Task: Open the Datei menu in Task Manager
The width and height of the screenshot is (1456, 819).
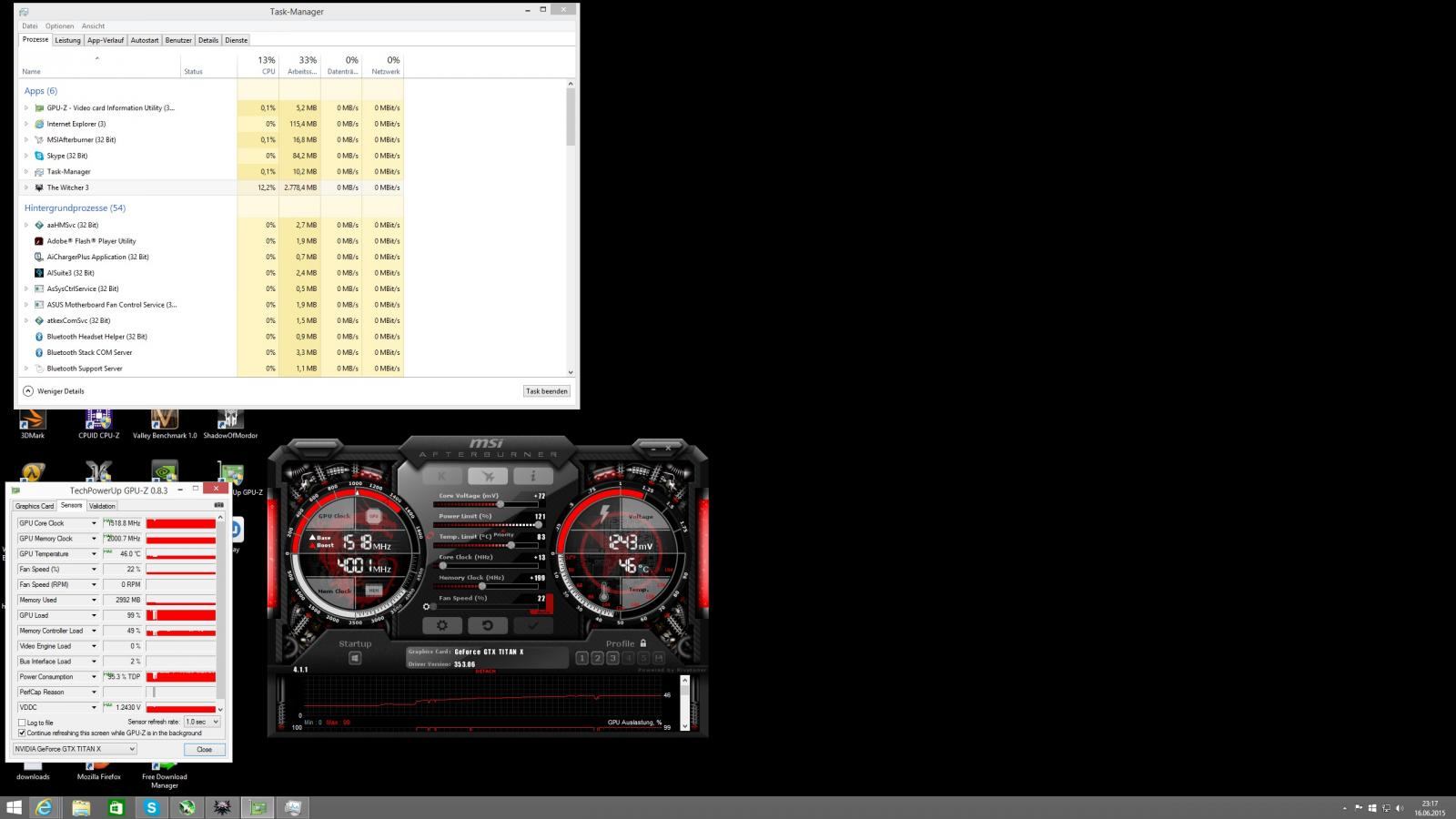Action: click(30, 25)
